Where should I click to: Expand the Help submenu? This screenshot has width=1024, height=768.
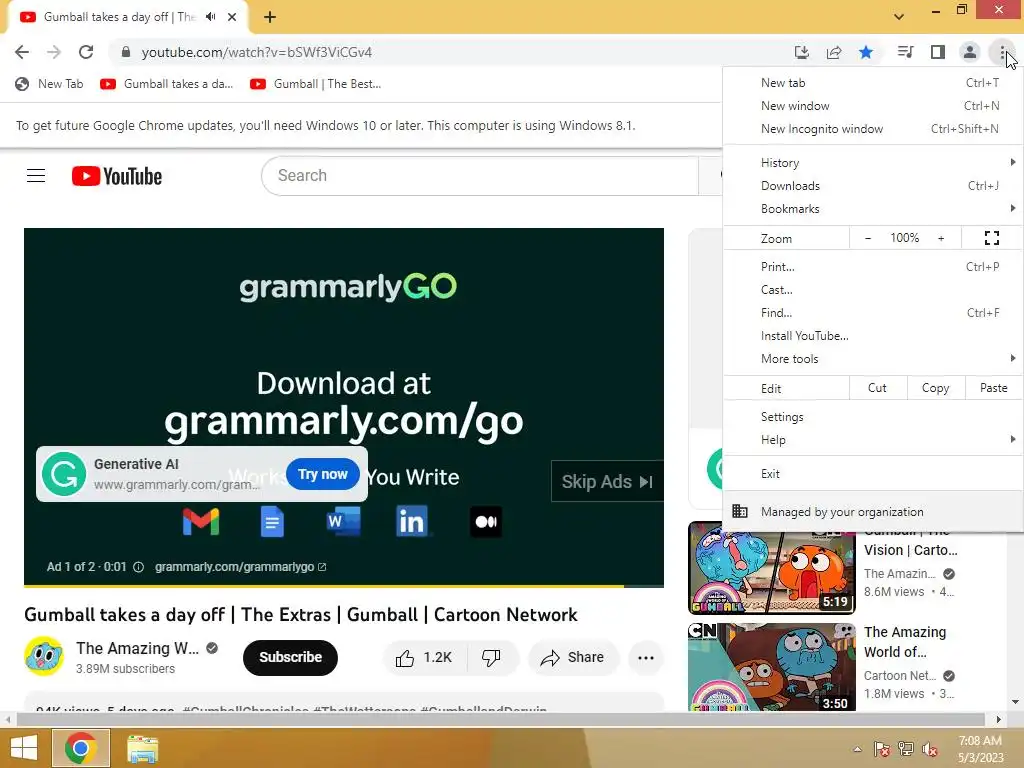click(874, 440)
